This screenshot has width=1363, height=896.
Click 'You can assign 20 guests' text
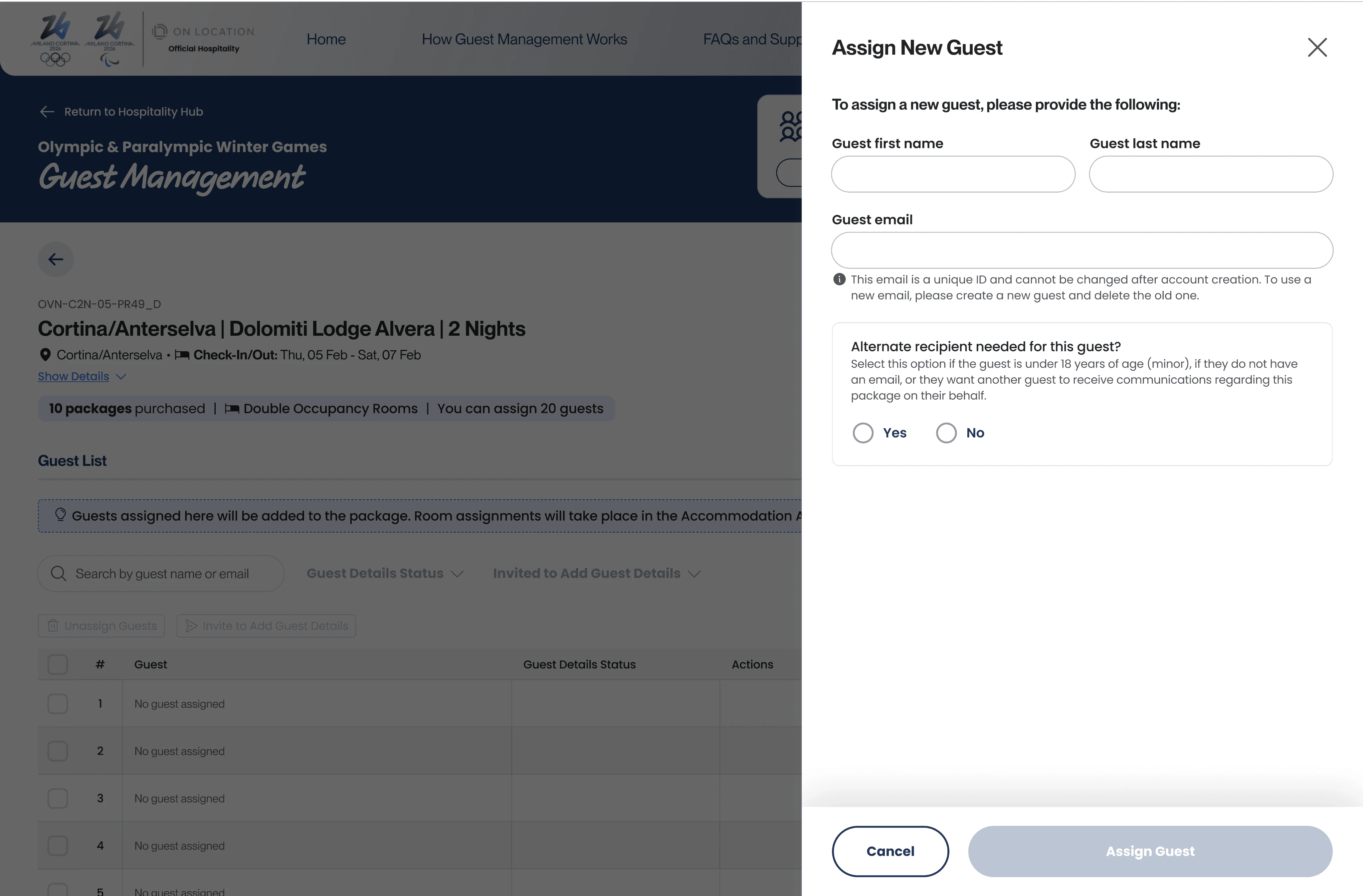pyautogui.click(x=520, y=409)
